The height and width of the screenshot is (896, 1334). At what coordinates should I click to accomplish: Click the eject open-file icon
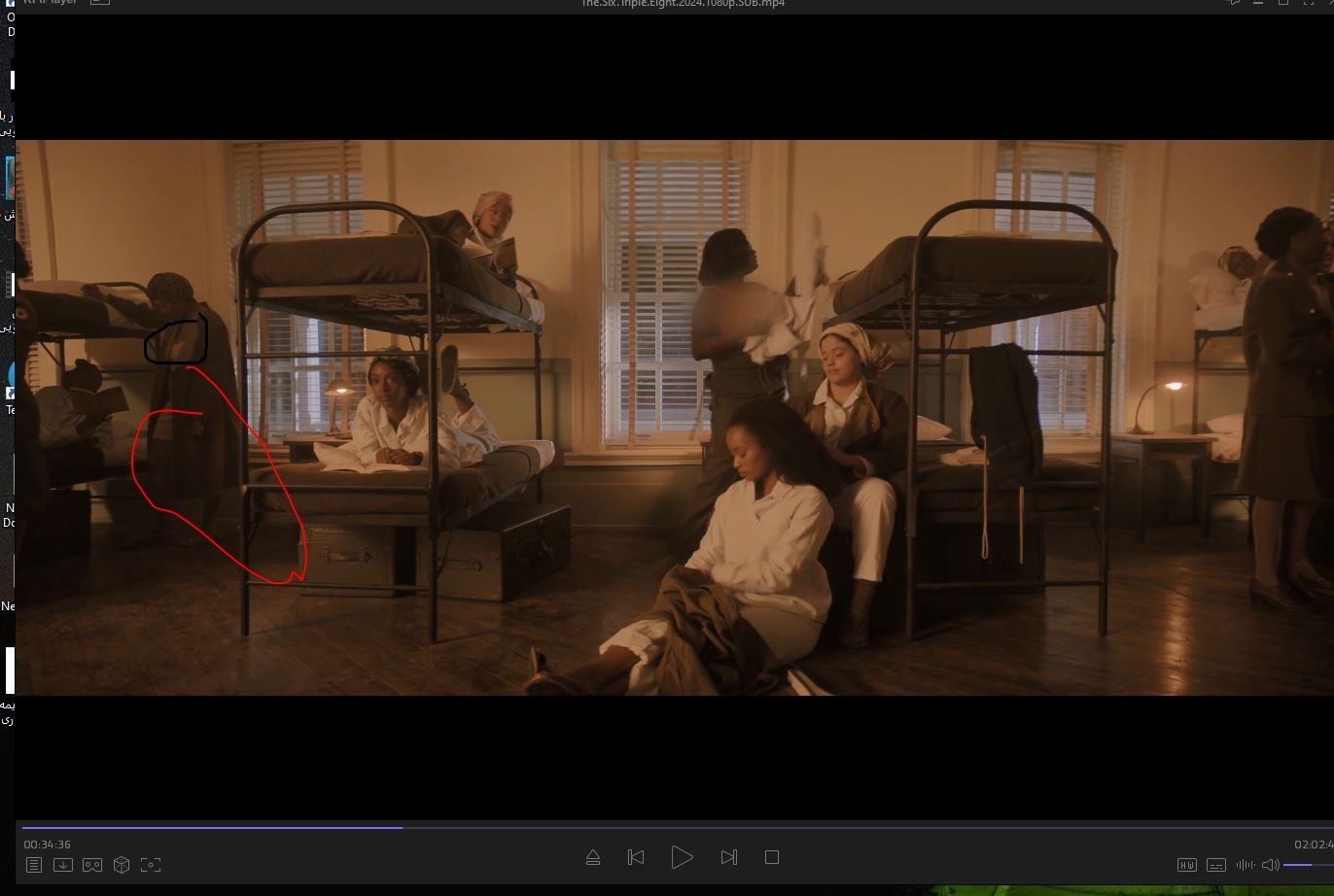[x=593, y=857]
